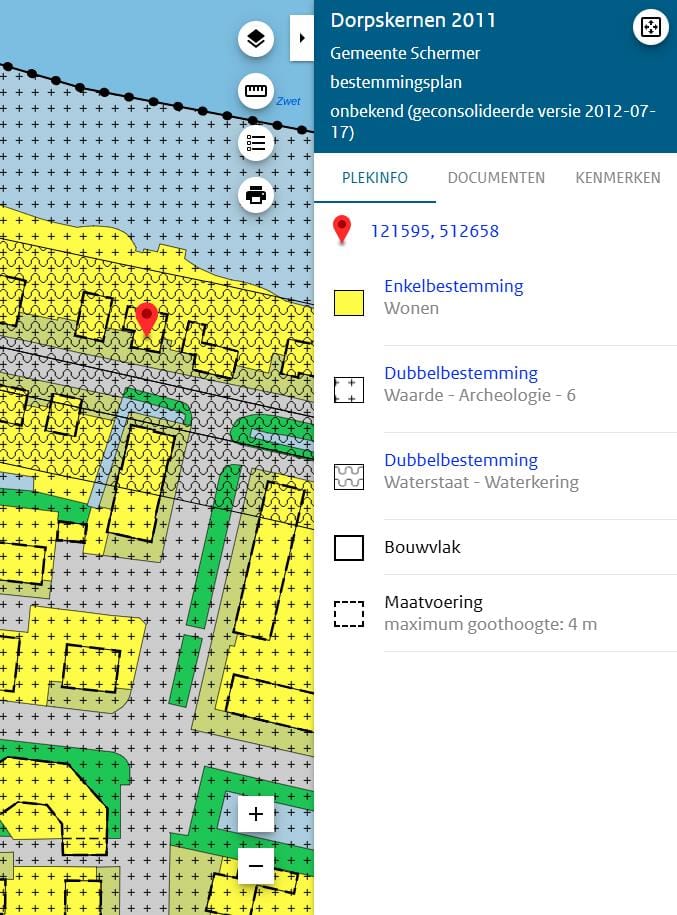
Task: Click the Bouwvlak legend square
Action: point(348,548)
